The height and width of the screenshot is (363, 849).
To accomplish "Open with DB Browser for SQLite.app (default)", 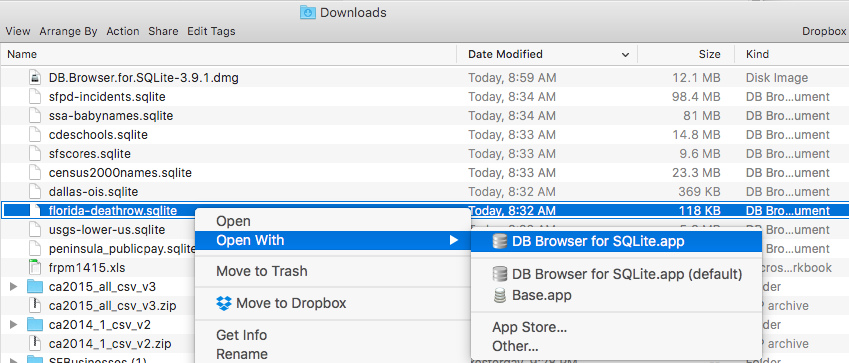I will tap(617, 274).
